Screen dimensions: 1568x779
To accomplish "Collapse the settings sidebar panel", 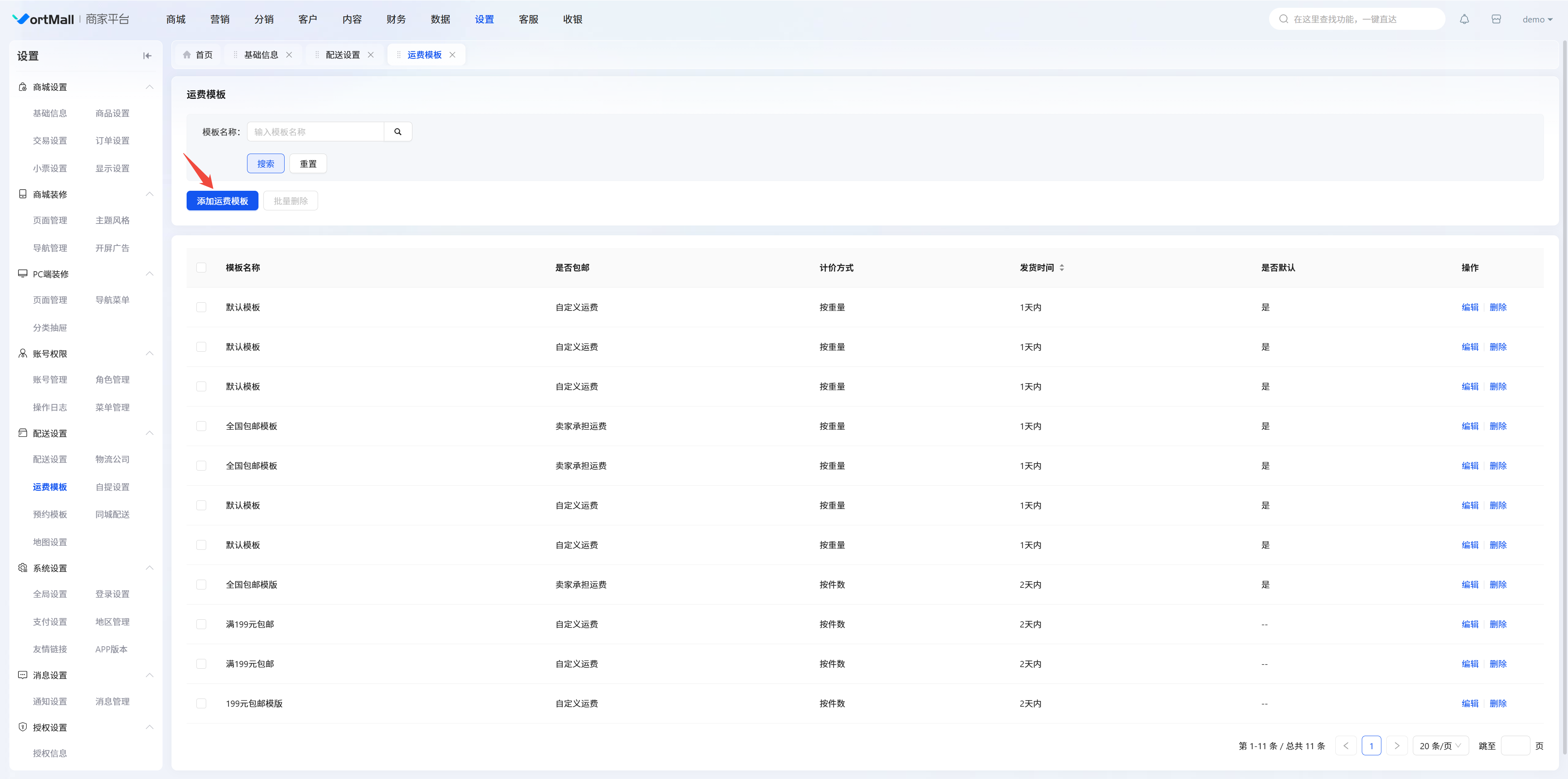I will click(x=147, y=56).
